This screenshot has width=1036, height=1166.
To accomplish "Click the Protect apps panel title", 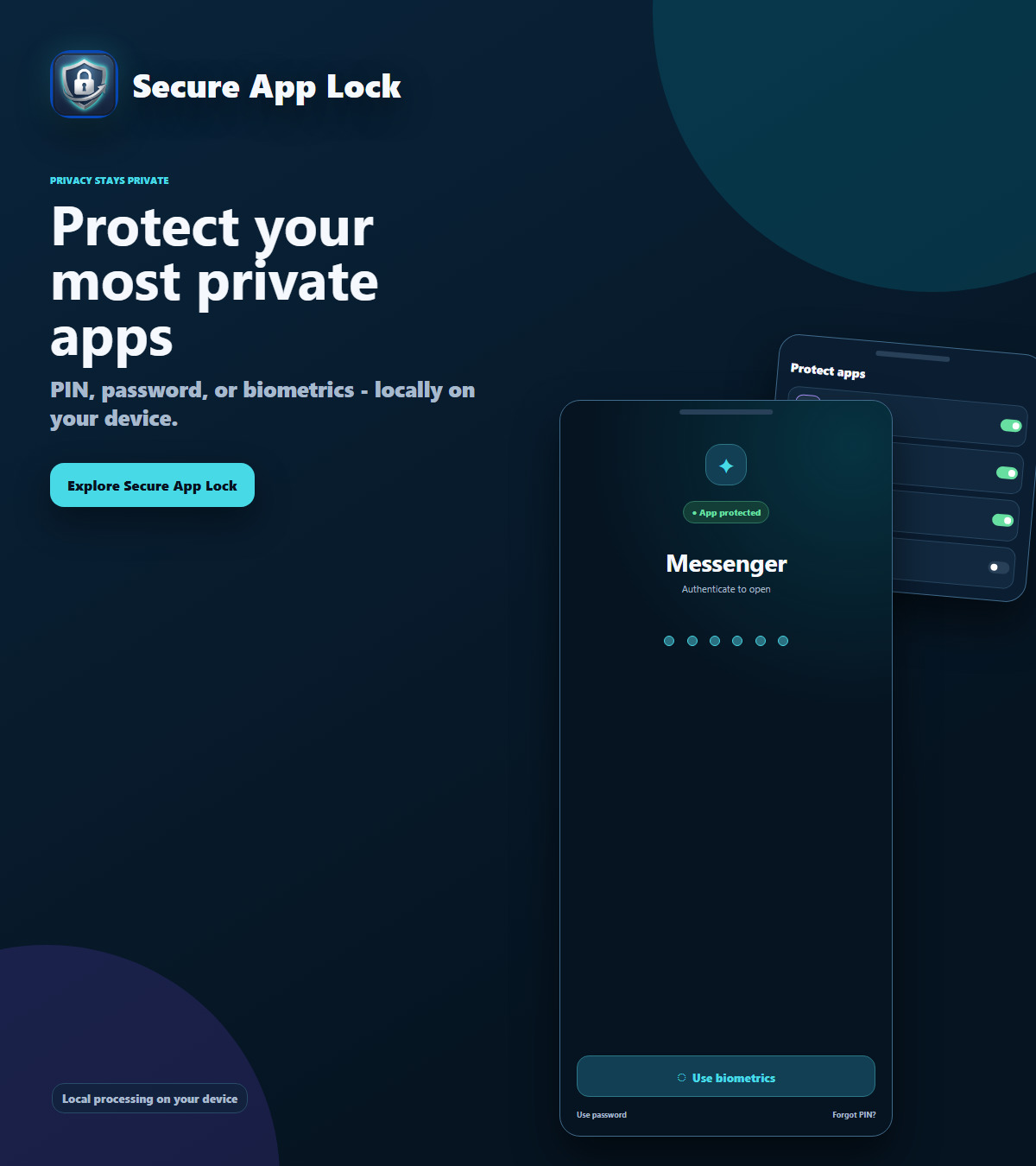I will (828, 371).
